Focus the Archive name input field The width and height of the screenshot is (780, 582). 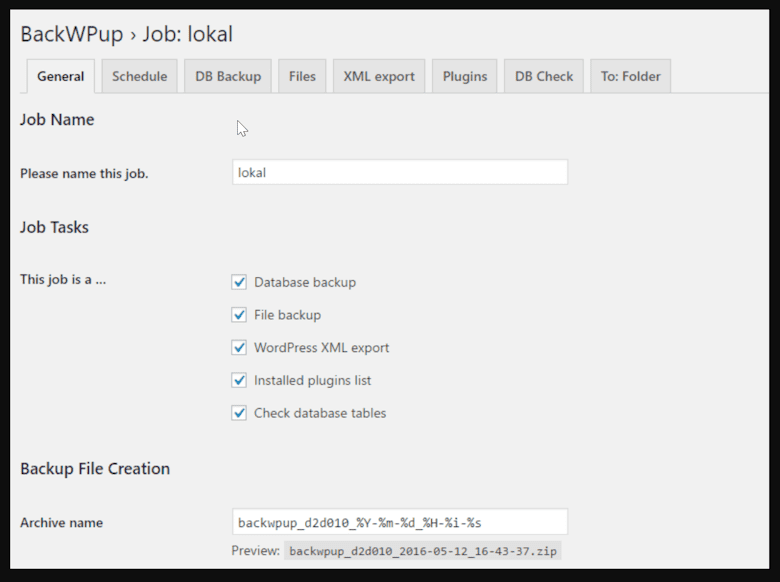point(400,522)
